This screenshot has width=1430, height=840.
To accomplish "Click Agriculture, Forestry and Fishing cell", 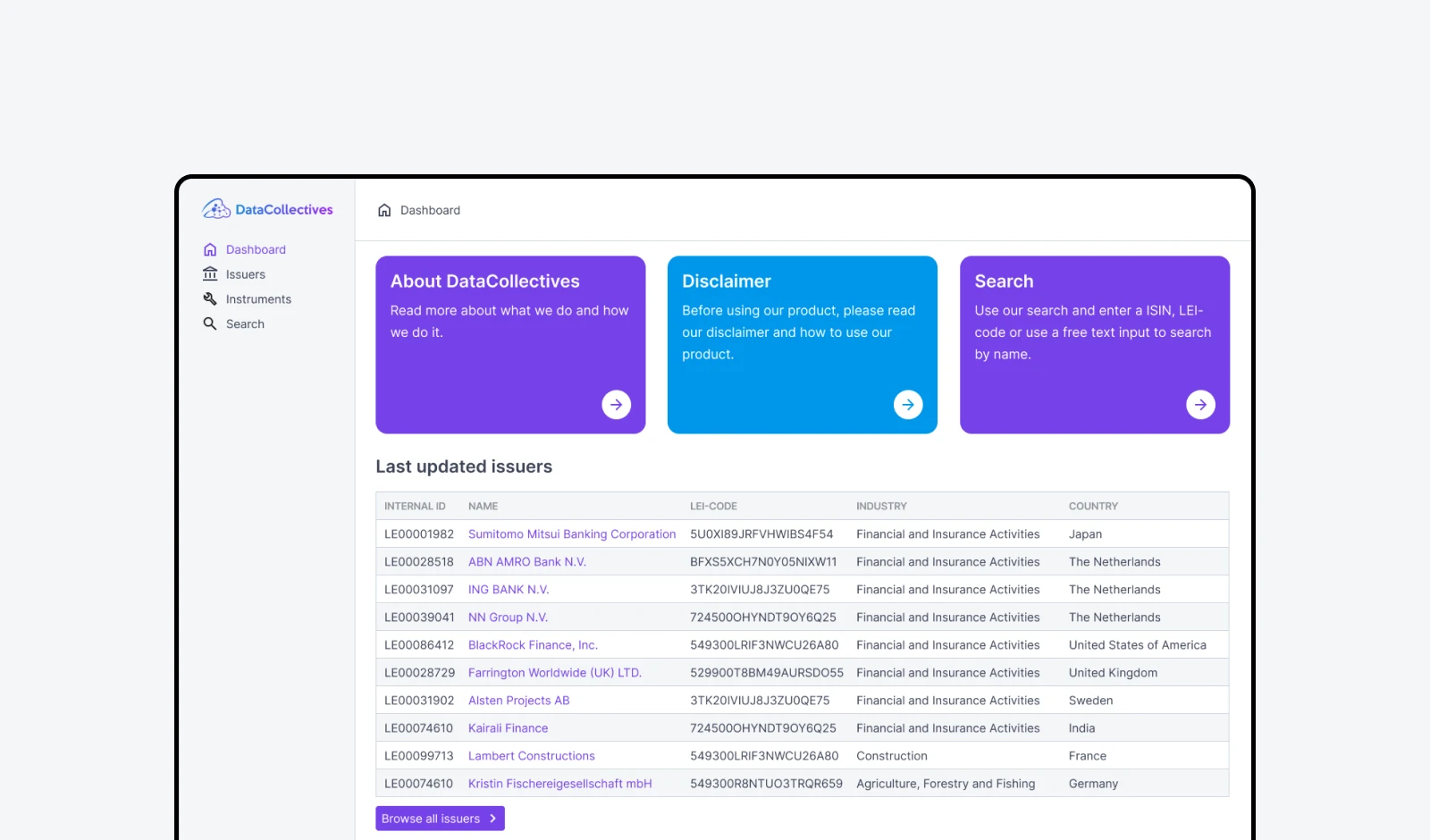I will 946,783.
